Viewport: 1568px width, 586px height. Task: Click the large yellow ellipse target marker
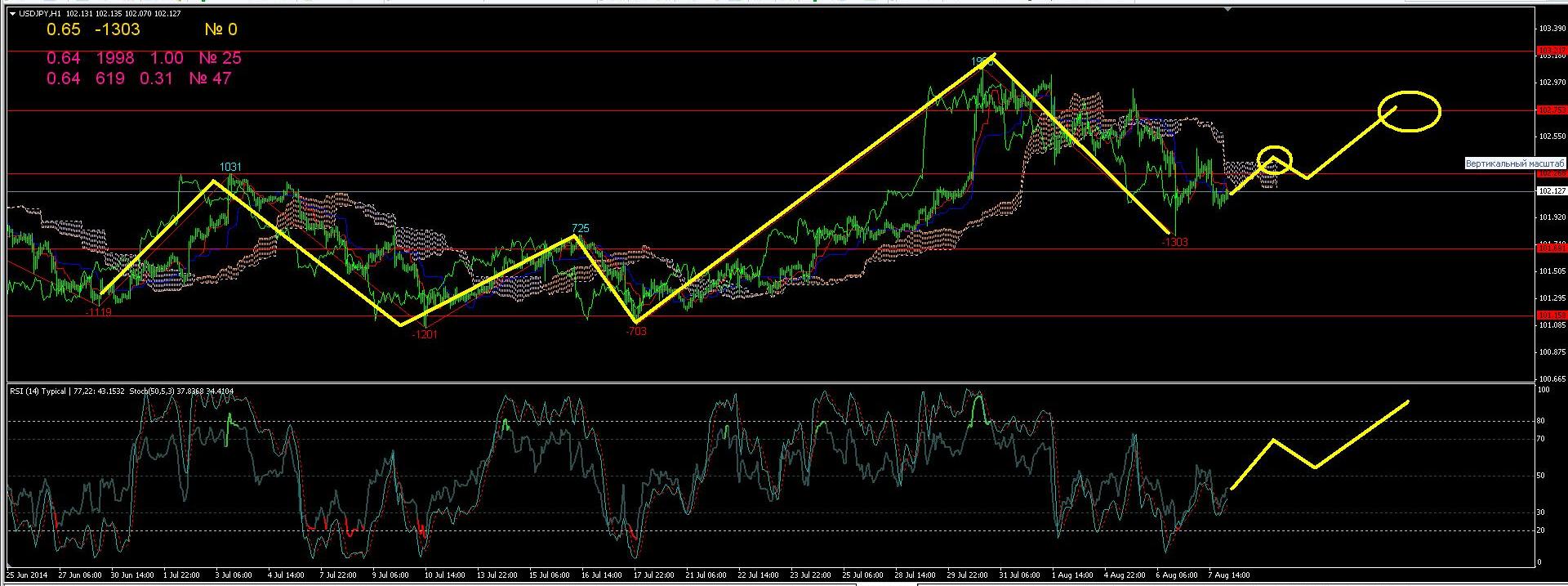1410,110
